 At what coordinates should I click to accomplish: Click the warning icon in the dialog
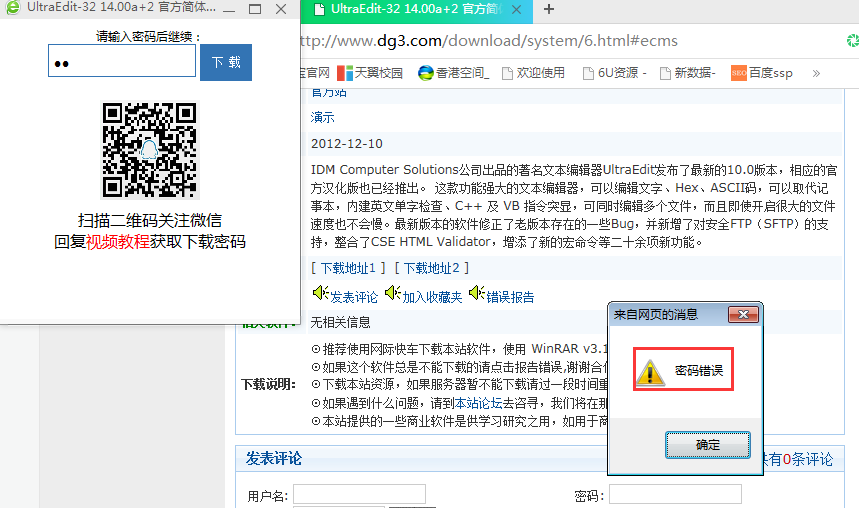650,373
